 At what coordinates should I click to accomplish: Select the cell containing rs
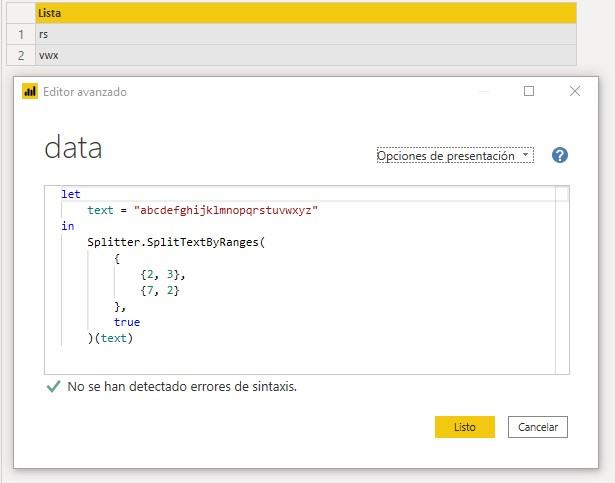(300, 35)
